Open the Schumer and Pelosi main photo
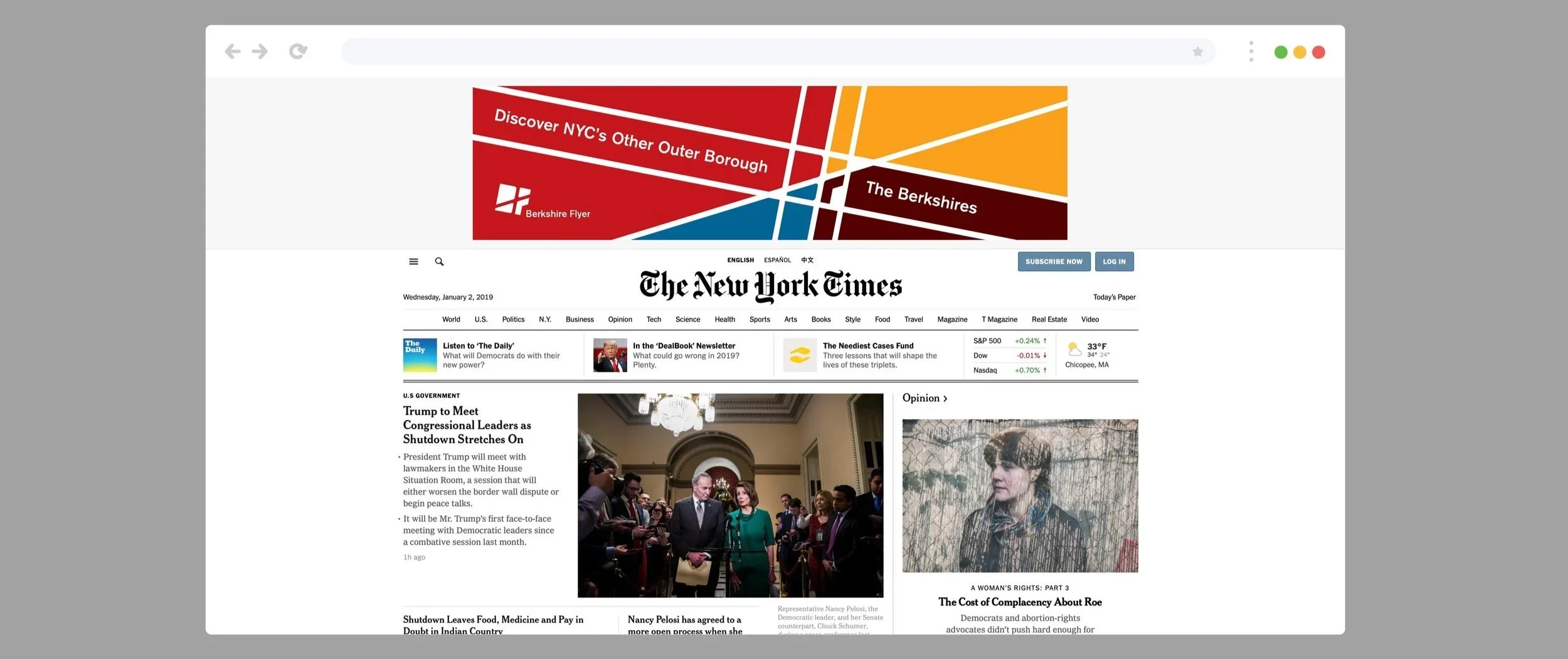The height and width of the screenshot is (659, 1568). pos(730,495)
